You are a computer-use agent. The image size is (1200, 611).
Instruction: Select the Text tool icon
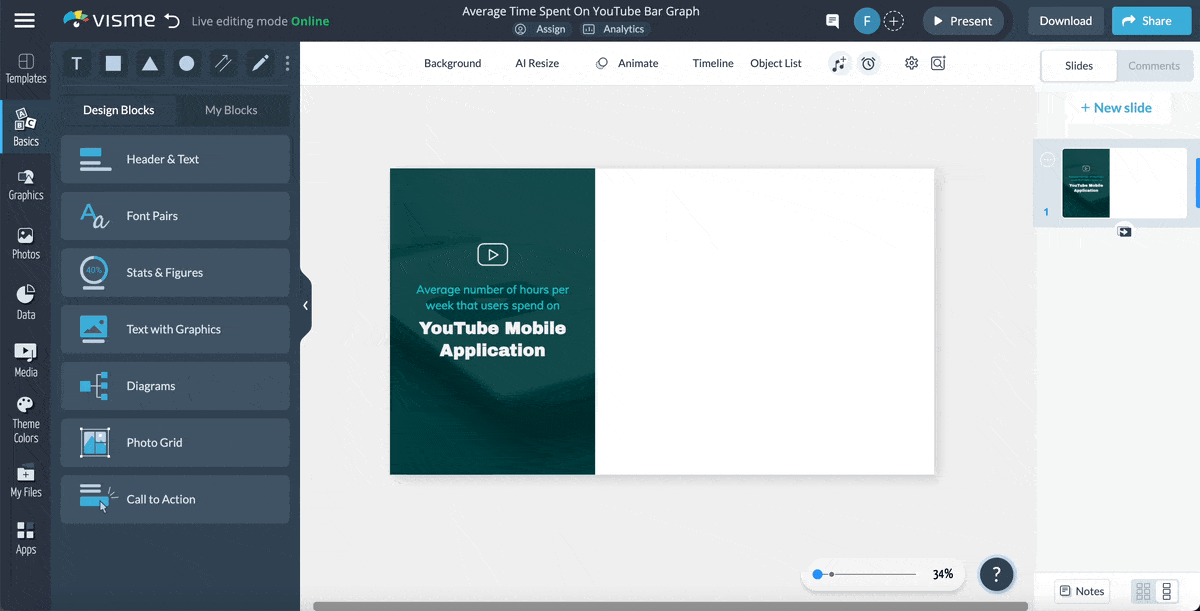[x=77, y=64]
